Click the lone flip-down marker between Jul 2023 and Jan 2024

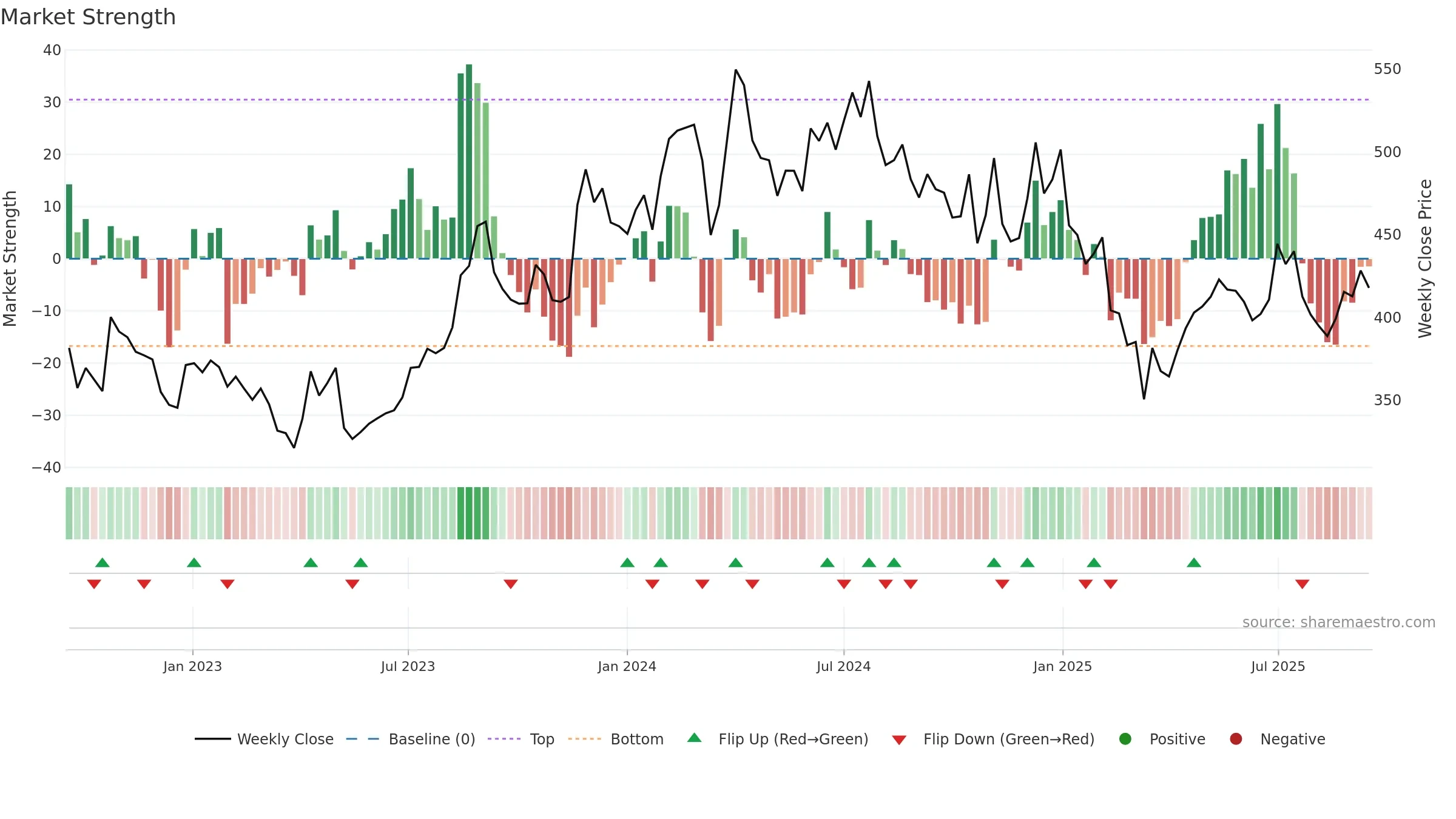click(511, 584)
